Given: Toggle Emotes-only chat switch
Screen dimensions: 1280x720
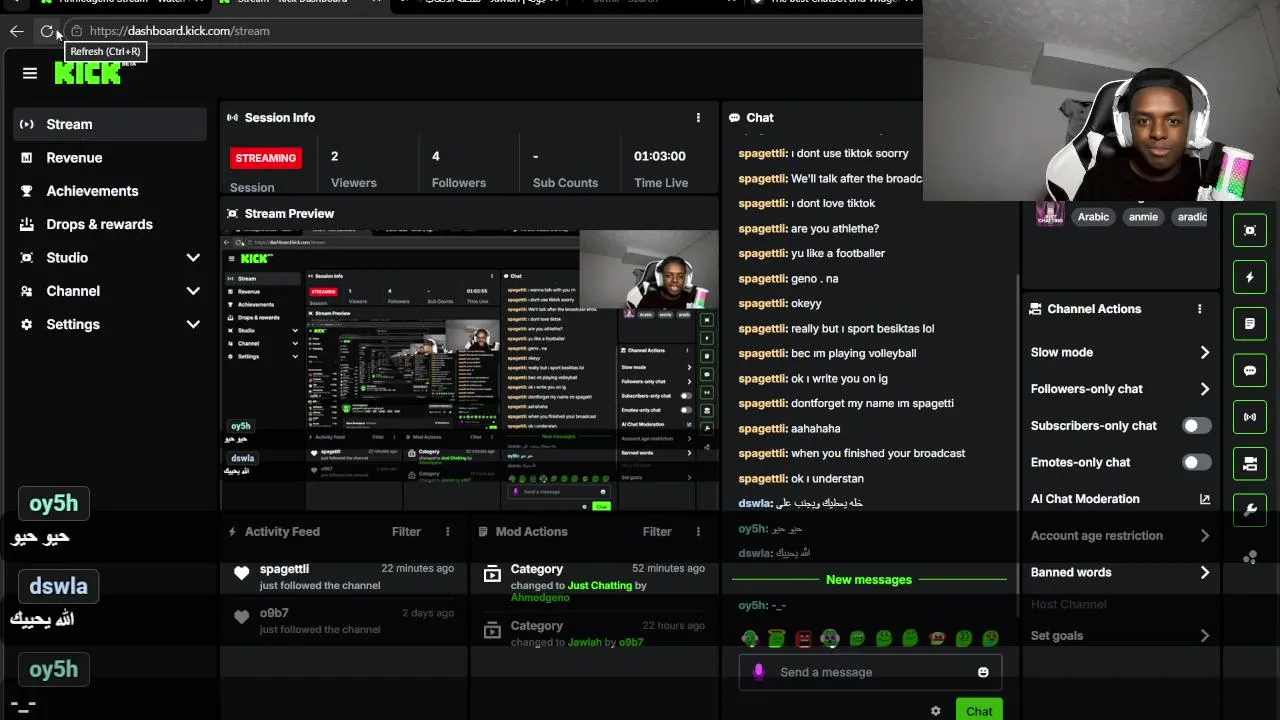Looking at the screenshot, I should click(x=1196, y=462).
